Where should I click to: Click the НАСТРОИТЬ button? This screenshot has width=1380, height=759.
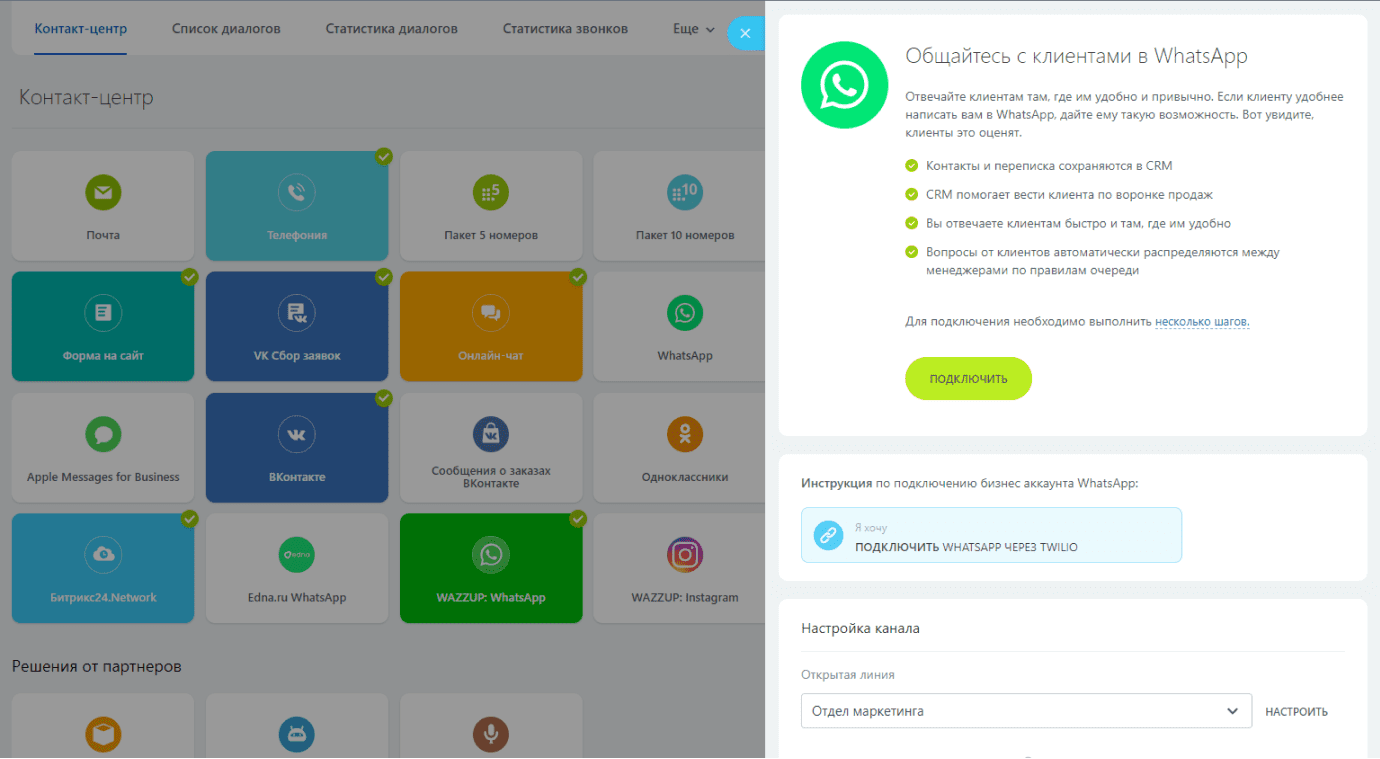(1296, 712)
